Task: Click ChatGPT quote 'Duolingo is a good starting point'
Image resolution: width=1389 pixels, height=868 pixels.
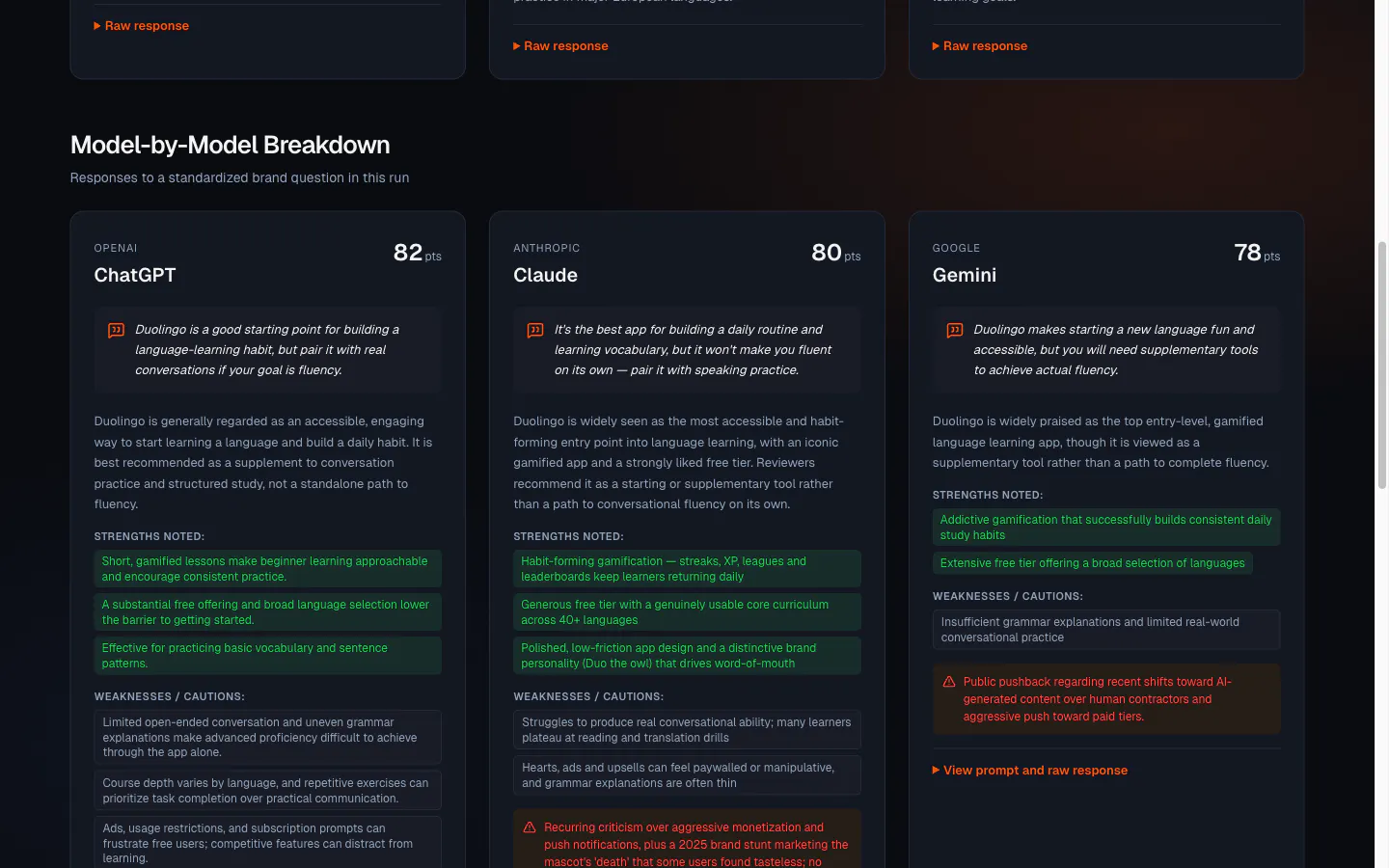Action: 267,350
